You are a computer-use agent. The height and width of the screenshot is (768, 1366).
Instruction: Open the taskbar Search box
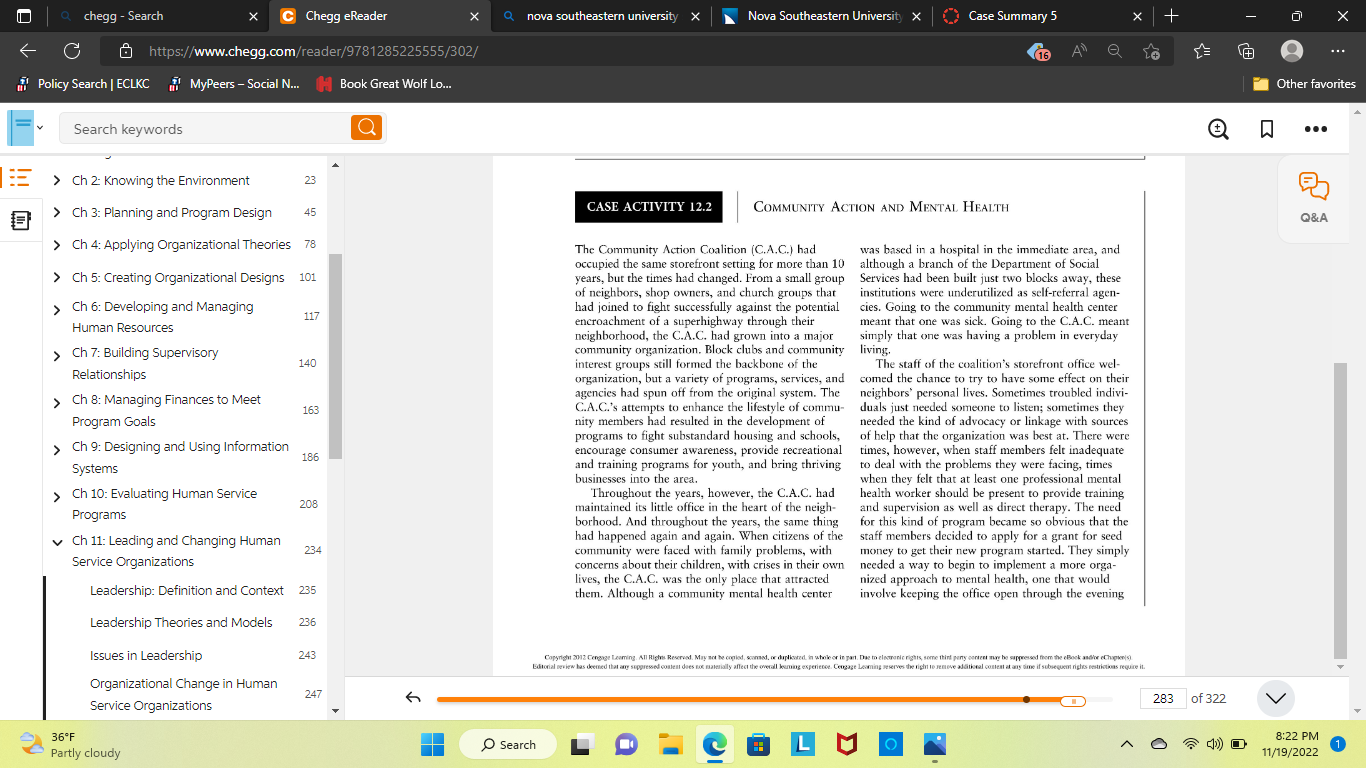(508, 745)
